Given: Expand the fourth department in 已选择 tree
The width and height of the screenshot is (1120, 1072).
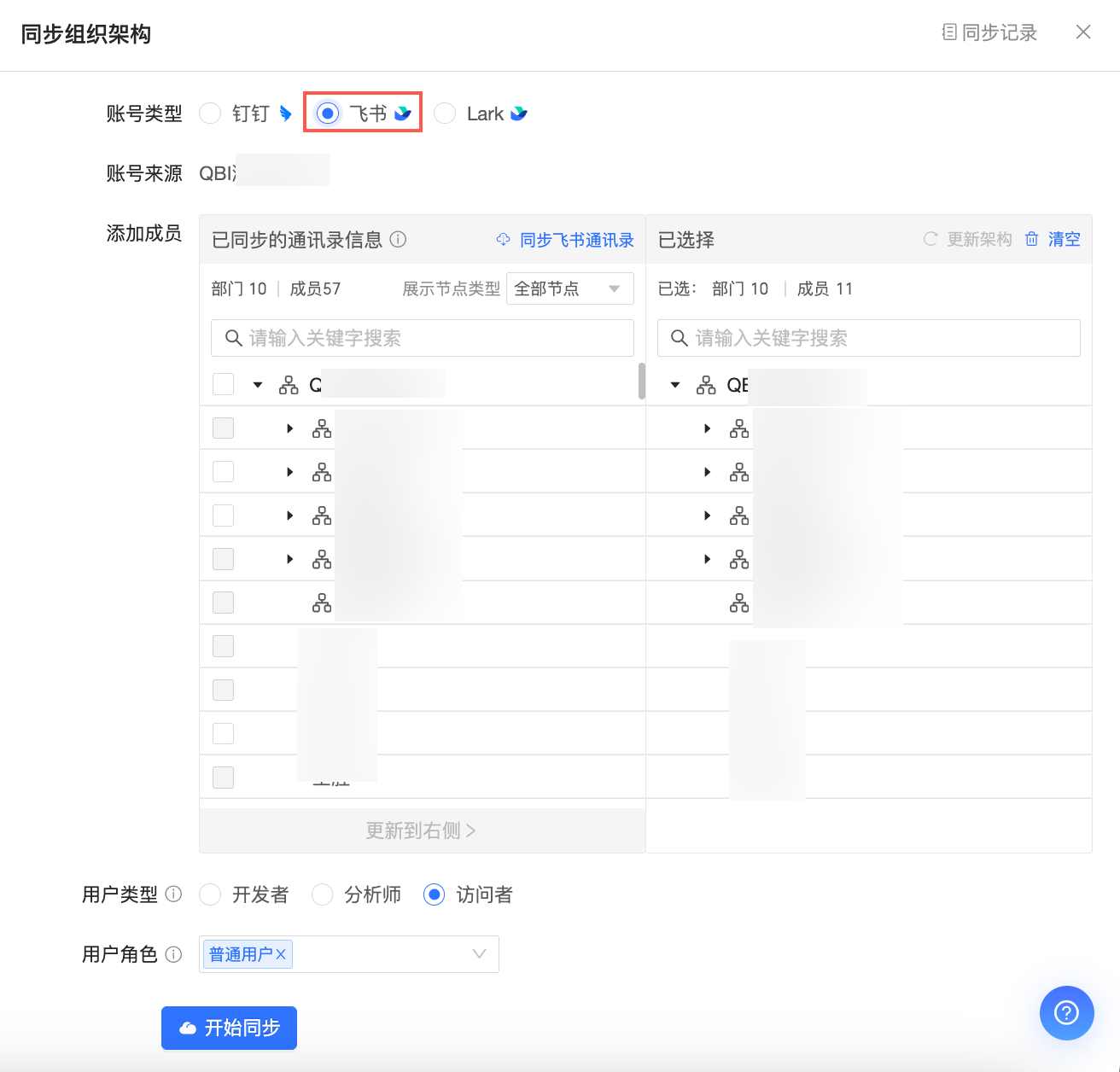Looking at the screenshot, I should point(708,559).
